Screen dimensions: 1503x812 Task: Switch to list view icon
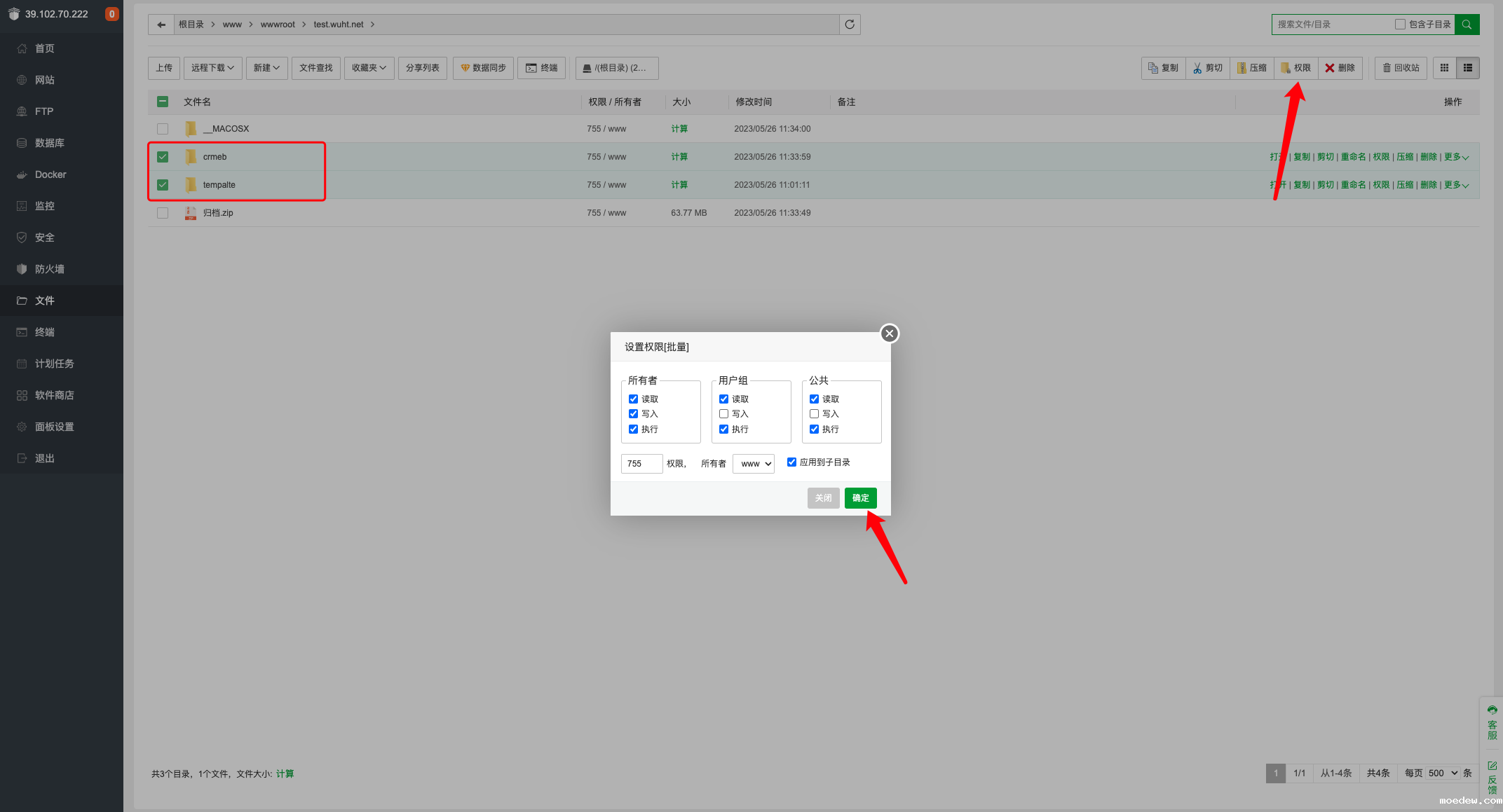click(1467, 68)
